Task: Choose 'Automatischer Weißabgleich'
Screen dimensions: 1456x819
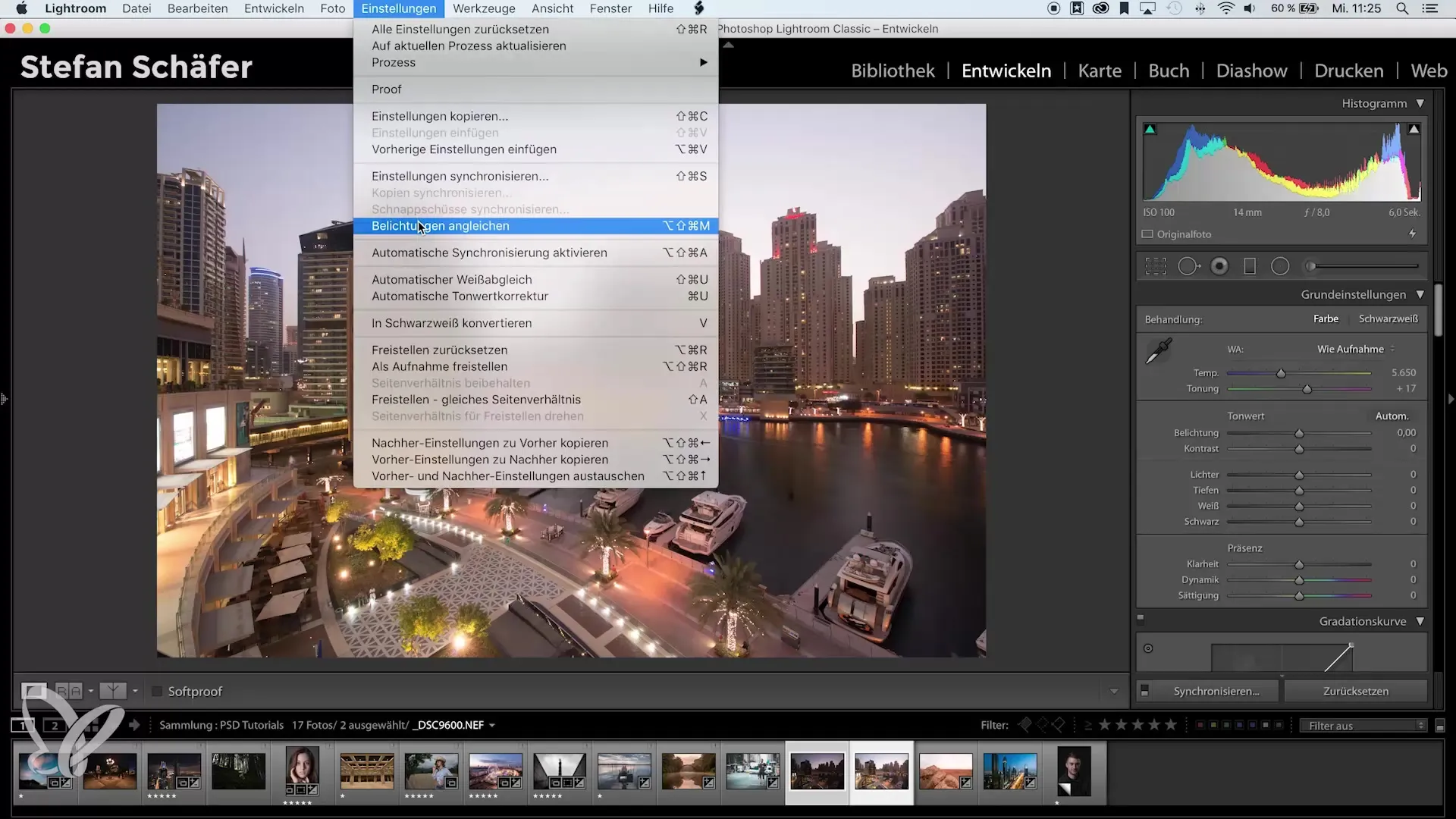Action: 535,280
